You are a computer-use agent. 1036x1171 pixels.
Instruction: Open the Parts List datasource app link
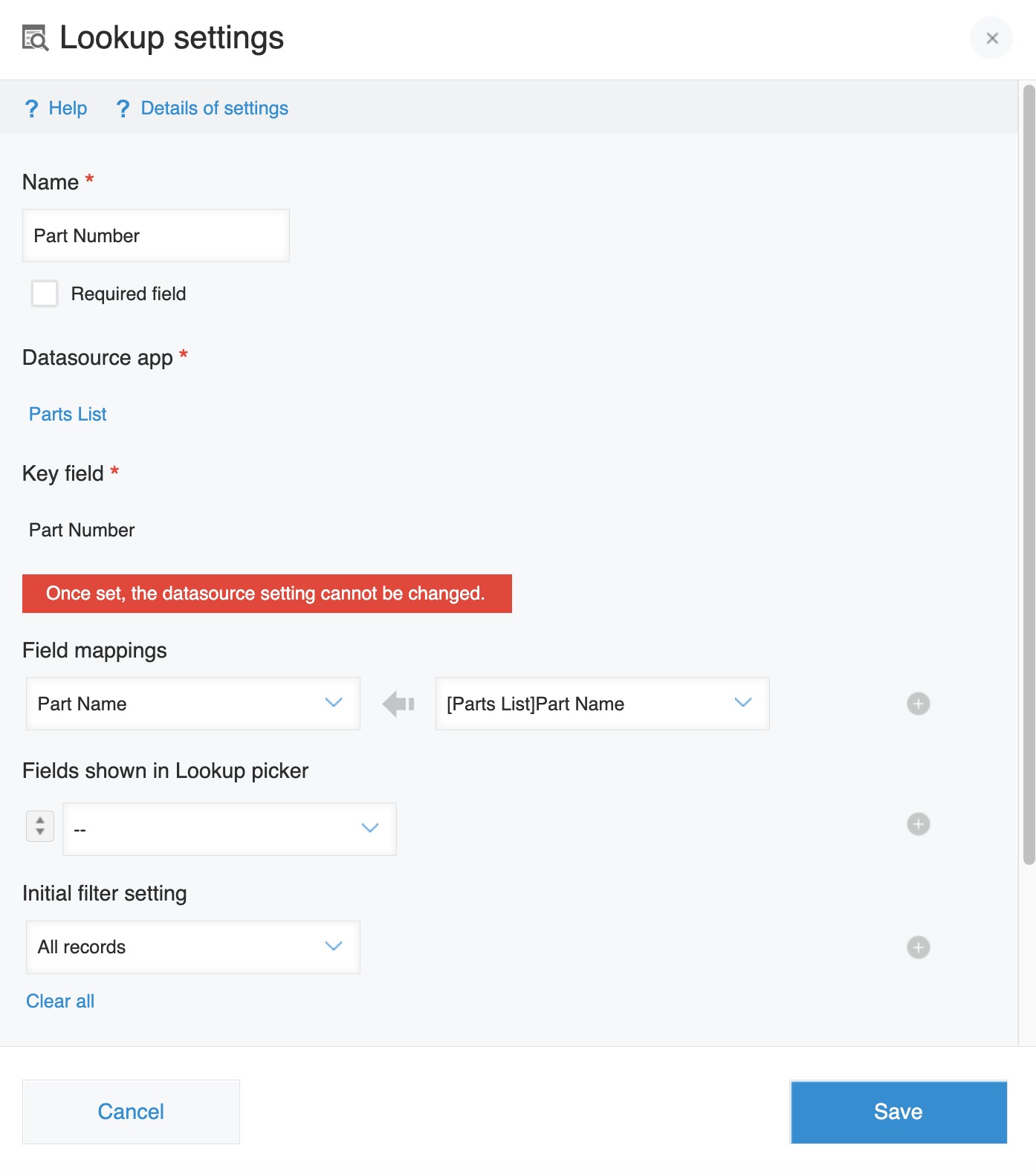coord(68,414)
